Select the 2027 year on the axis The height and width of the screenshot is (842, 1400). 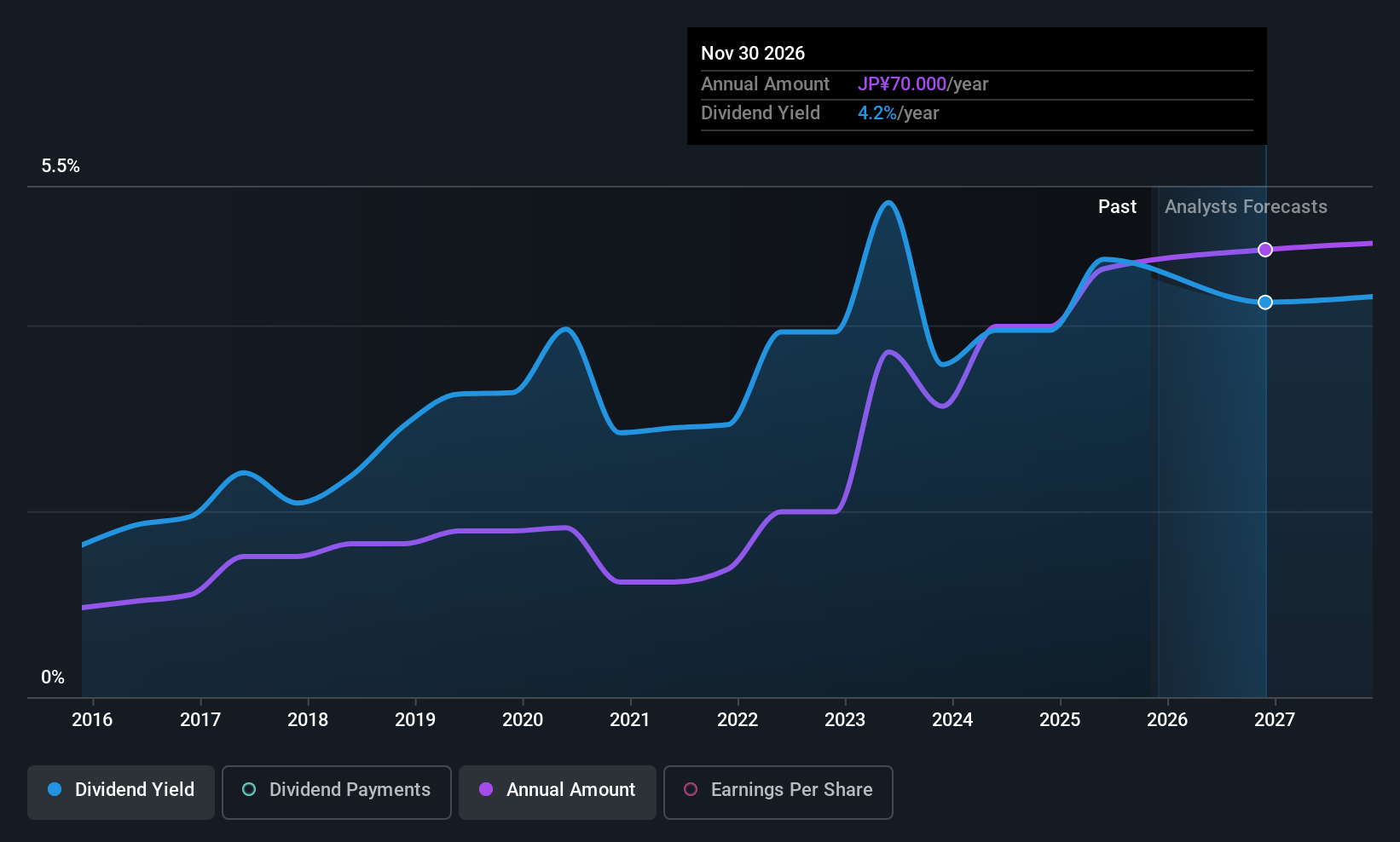1275,720
